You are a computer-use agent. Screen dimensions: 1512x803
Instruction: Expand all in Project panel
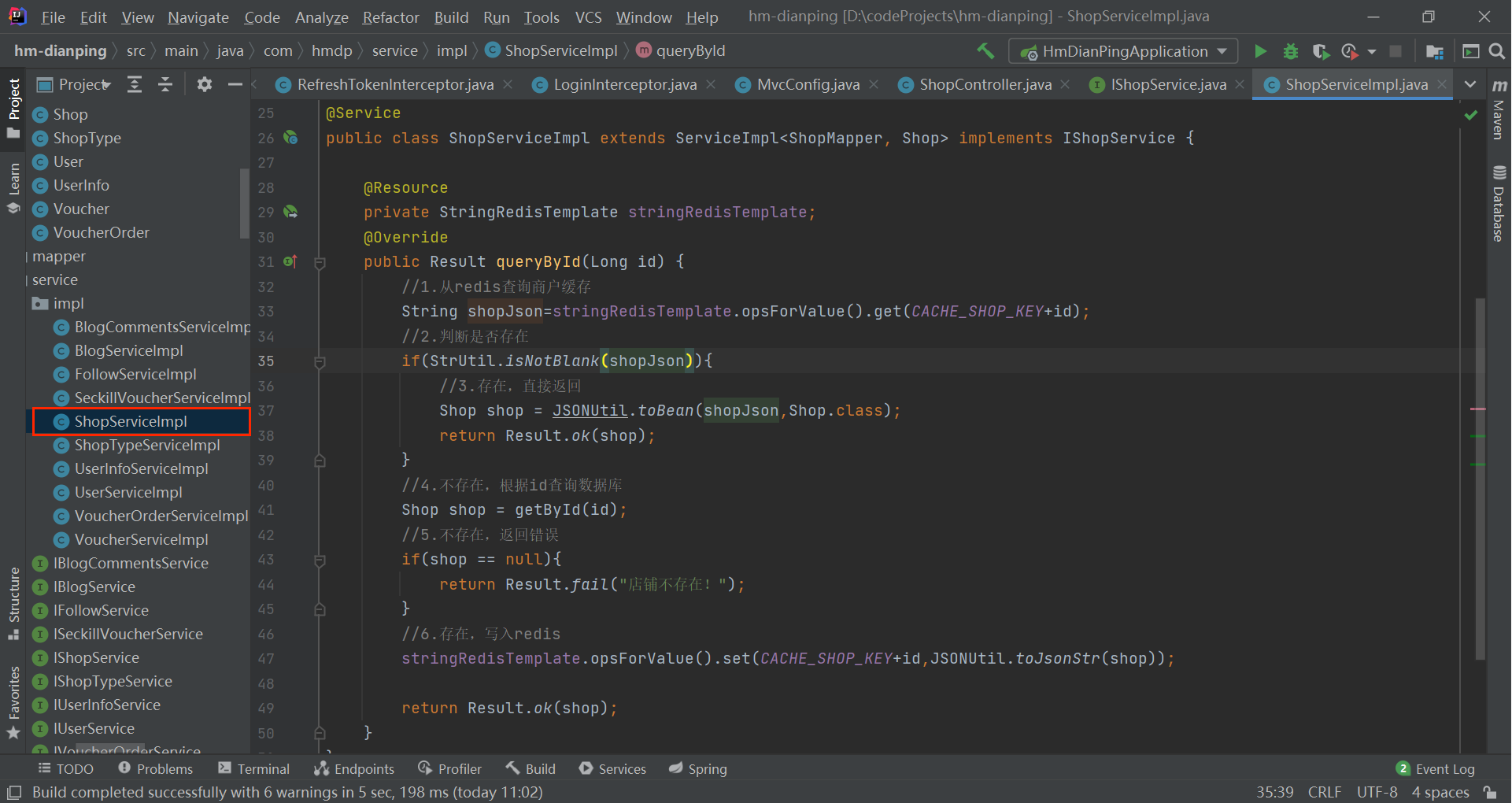pyautogui.click(x=135, y=84)
